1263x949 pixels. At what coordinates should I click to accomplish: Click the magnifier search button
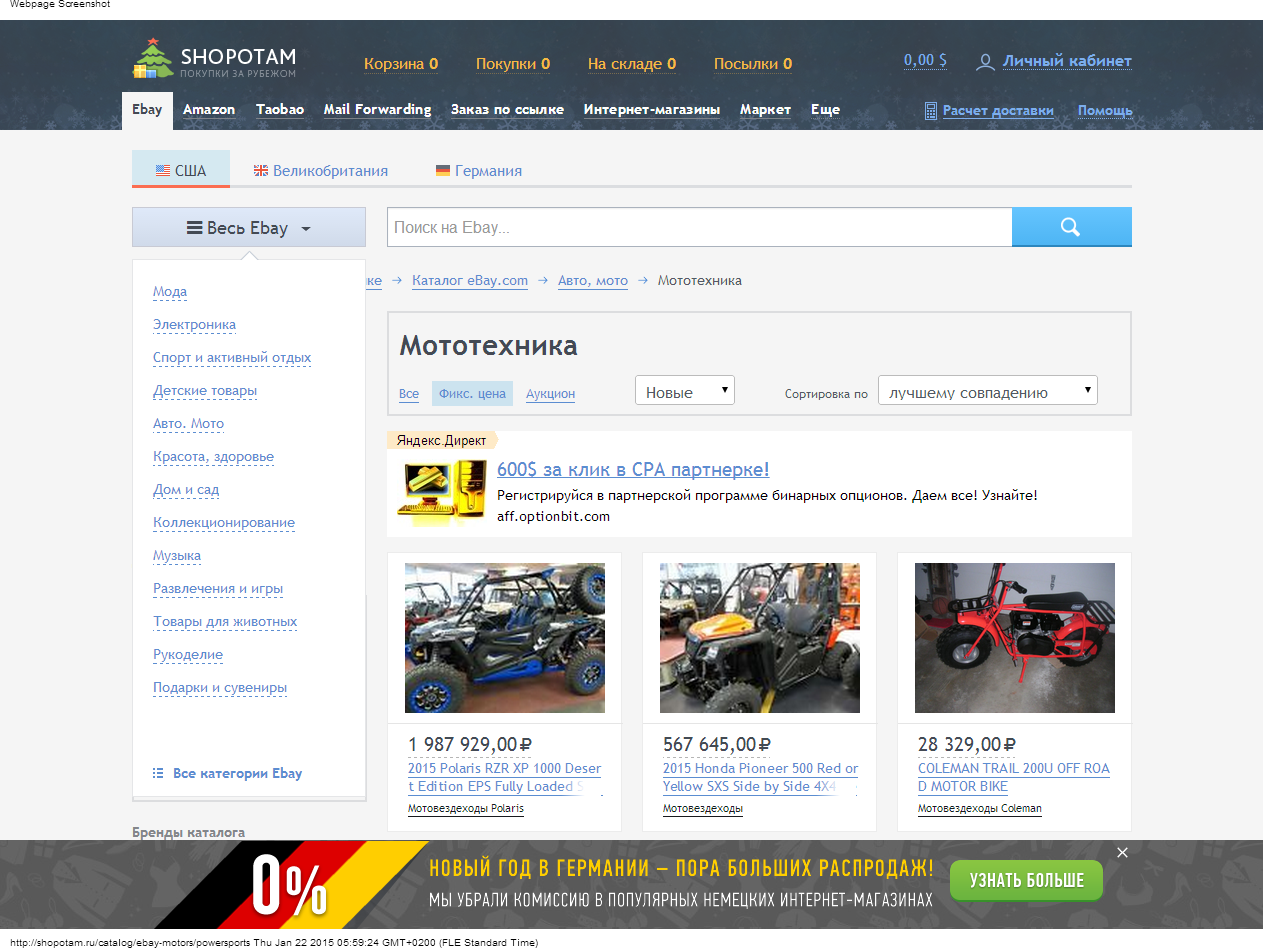tap(1071, 227)
